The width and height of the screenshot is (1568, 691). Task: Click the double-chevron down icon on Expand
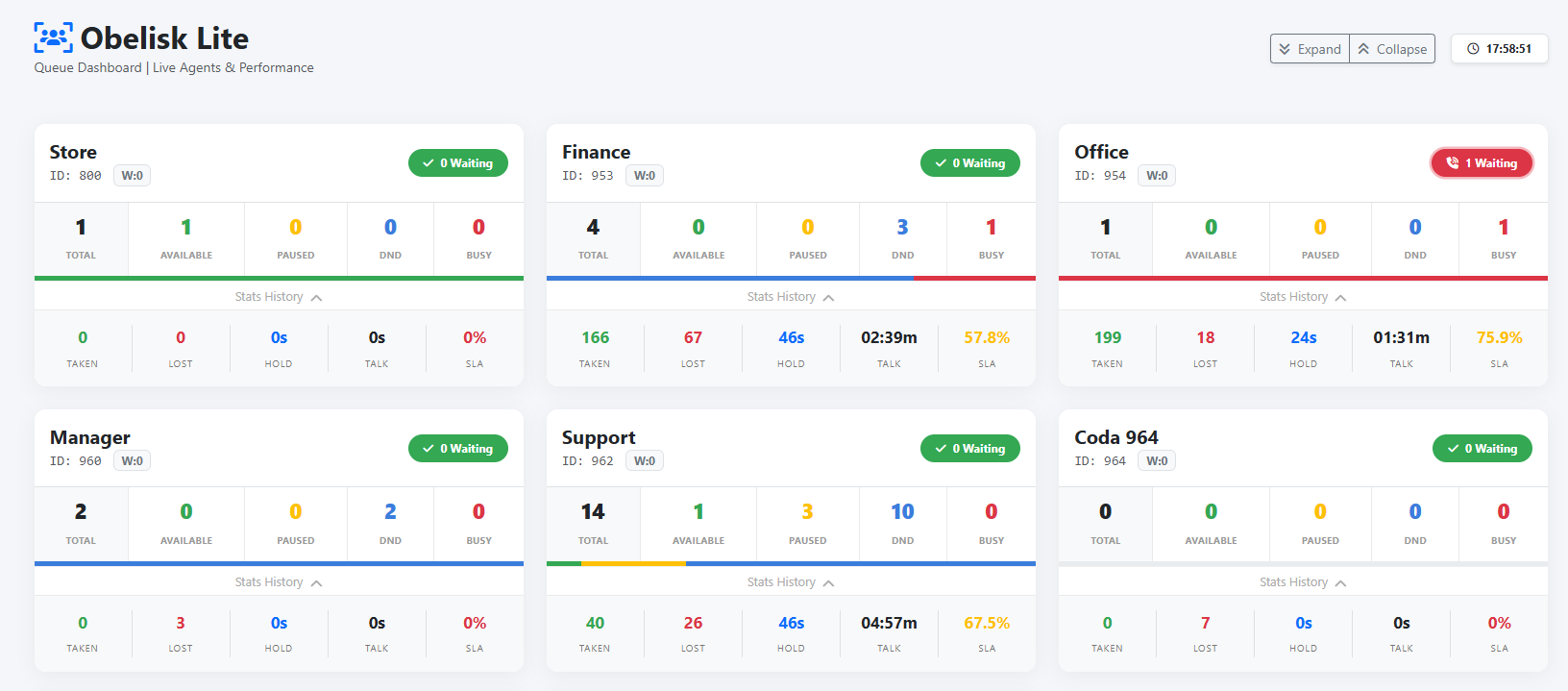coord(1285,49)
